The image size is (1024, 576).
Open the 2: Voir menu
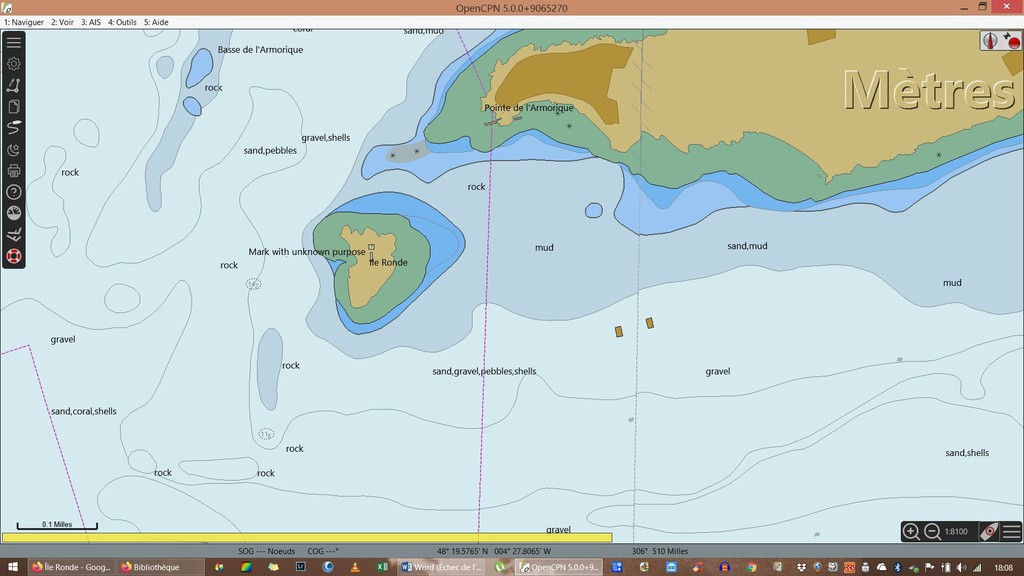[x=63, y=22]
